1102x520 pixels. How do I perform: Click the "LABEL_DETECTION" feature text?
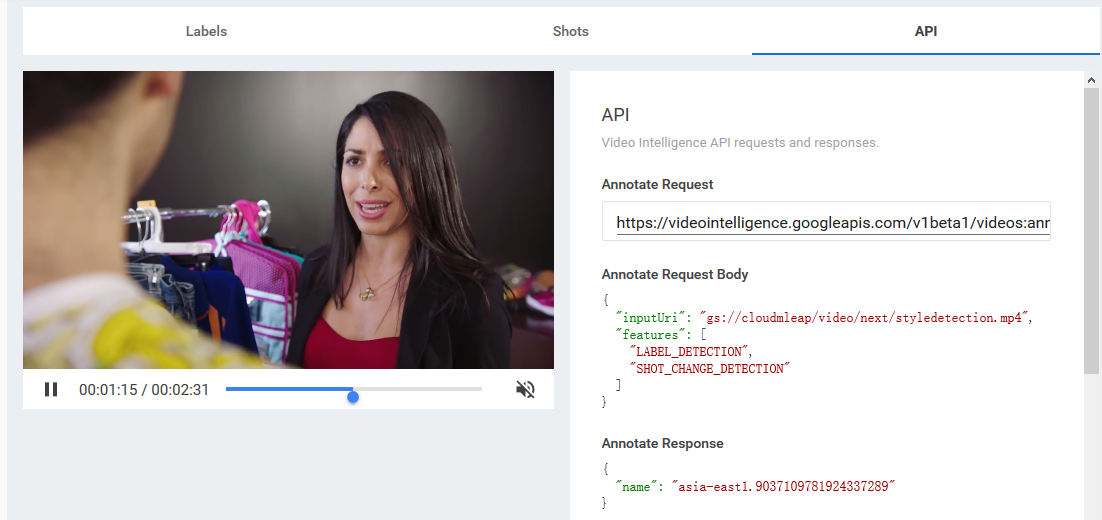click(x=689, y=351)
